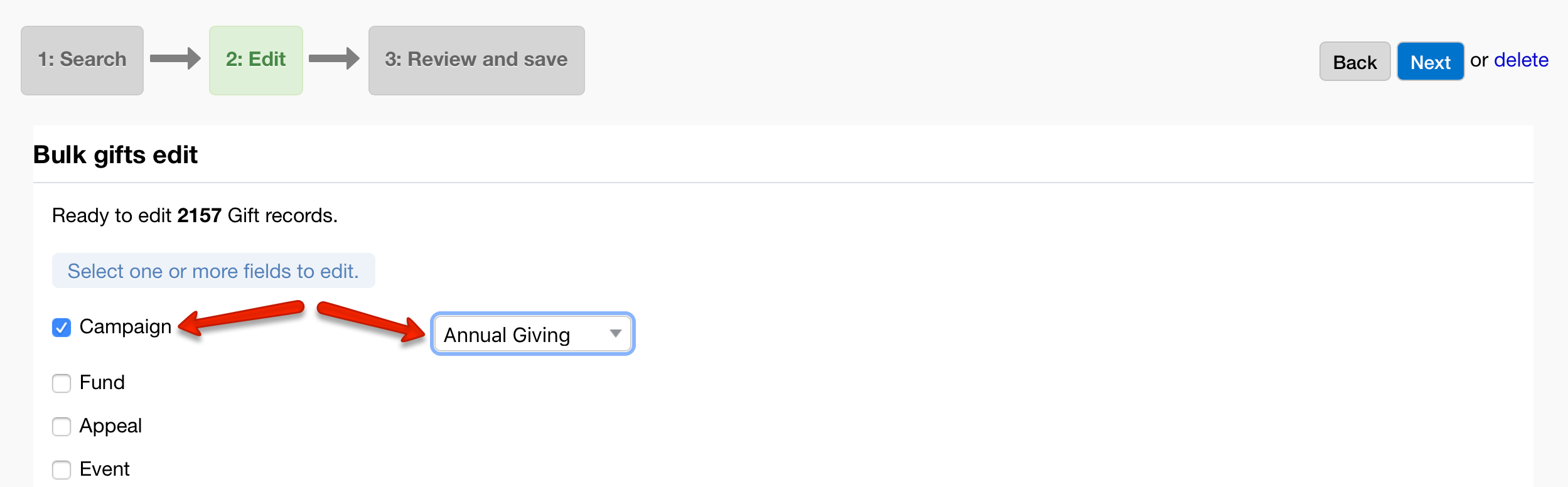Click the Appeal label text
The width and height of the screenshot is (1568, 487).
coord(110,426)
